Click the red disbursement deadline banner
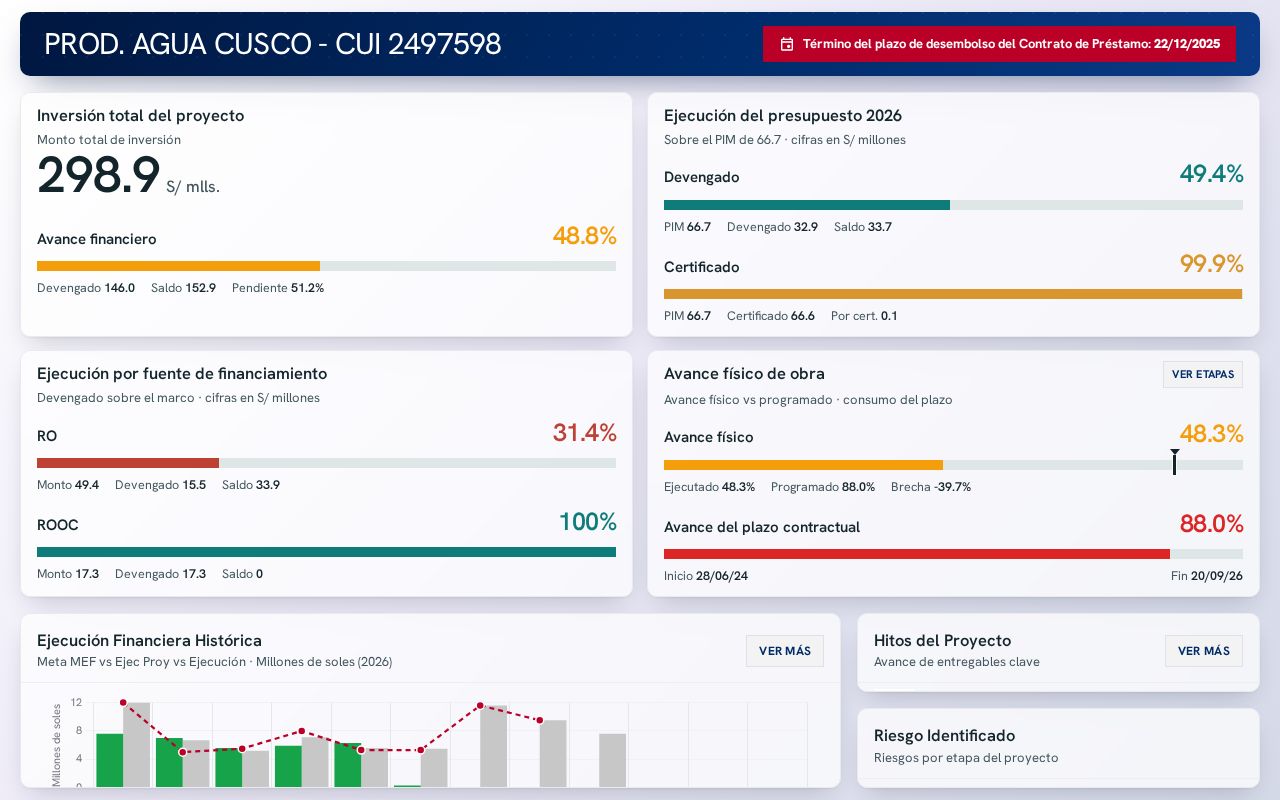The height and width of the screenshot is (800, 1280). pyautogui.click(x=999, y=44)
